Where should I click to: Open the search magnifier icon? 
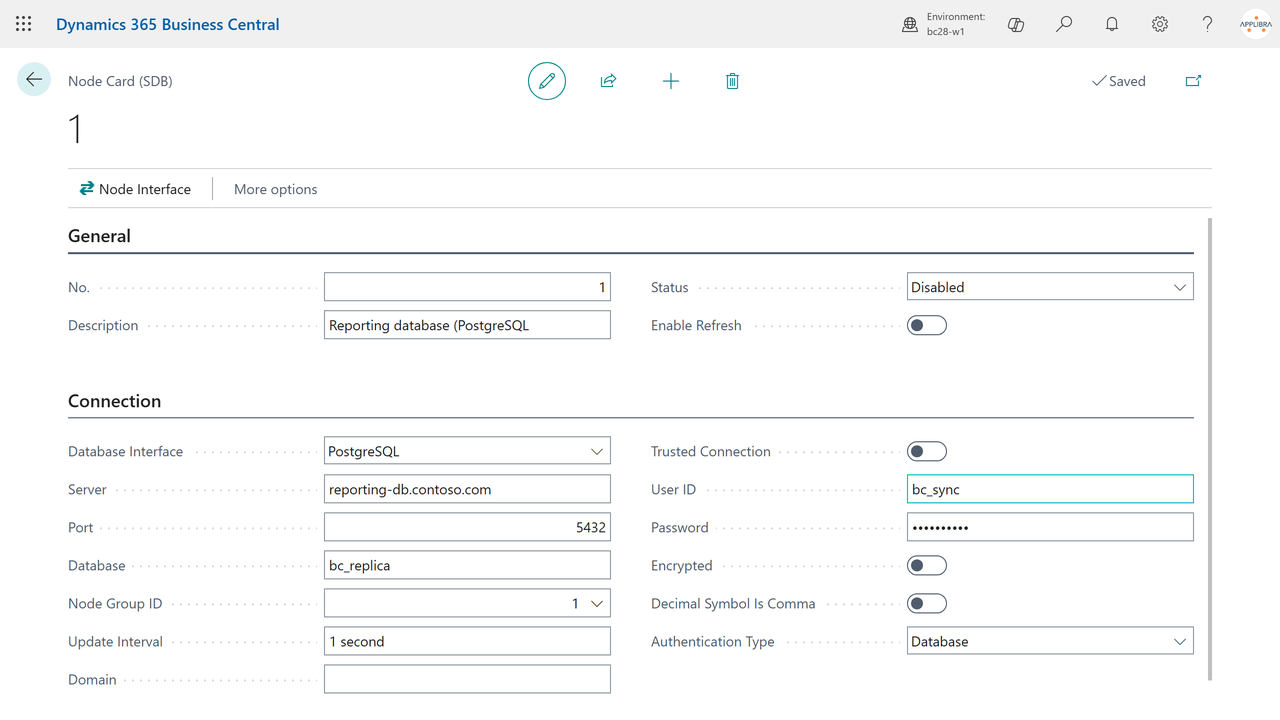click(x=1064, y=24)
